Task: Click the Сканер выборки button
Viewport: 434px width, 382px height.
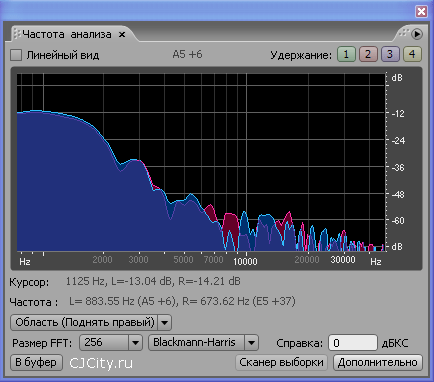Action: point(281,362)
